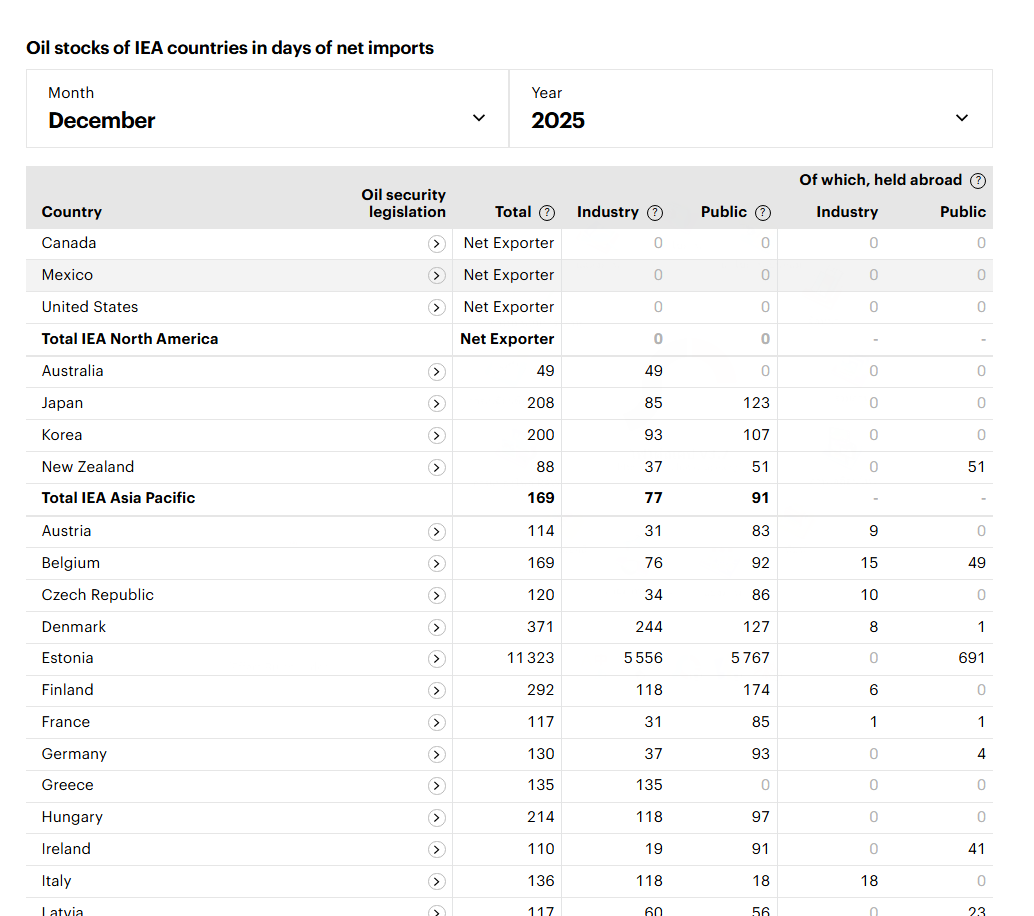This screenshot has width=1034, height=916.
Task: Open Mexico's oil security legislation arrow
Action: point(436,276)
